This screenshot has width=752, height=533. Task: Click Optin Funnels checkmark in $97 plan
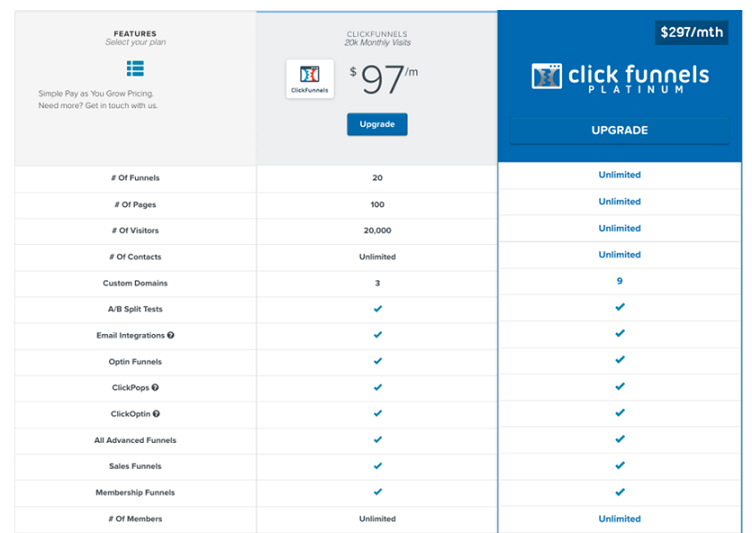coord(378,361)
